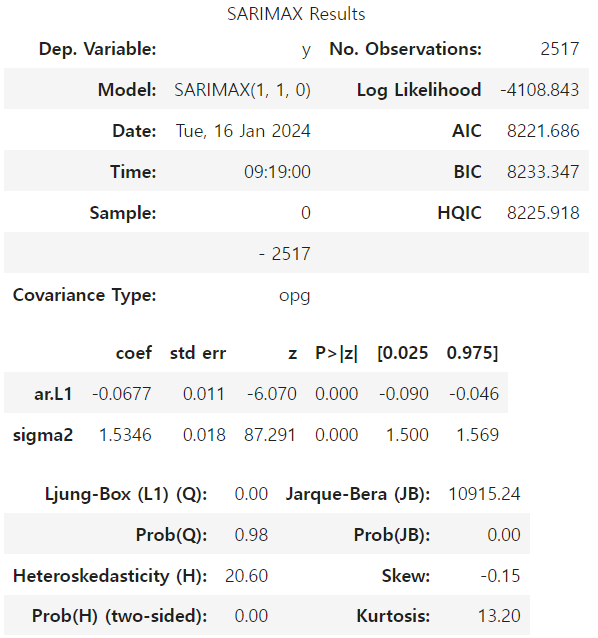Select the ar.L1 lower bound -0.090

coord(404,394)
